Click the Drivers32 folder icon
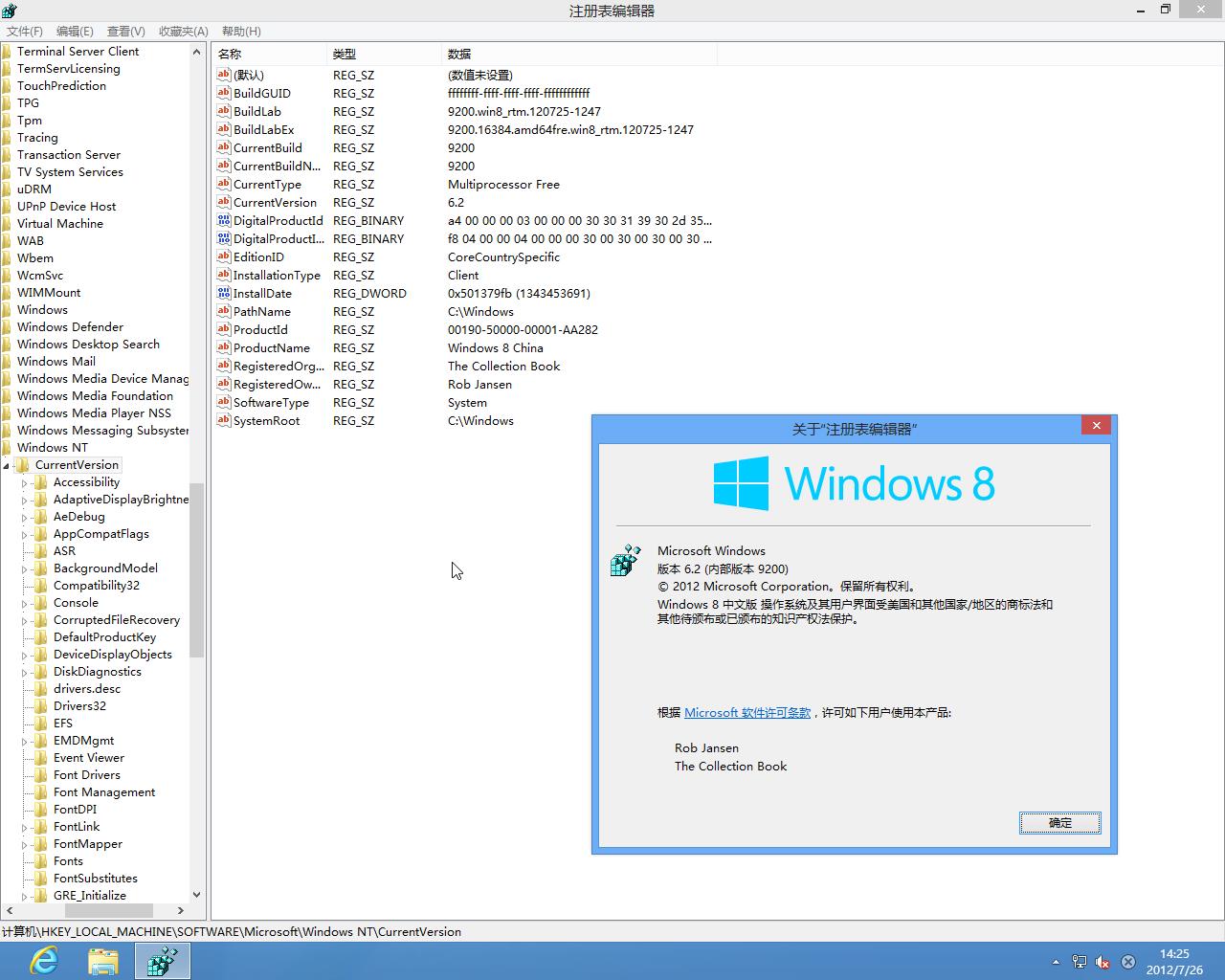Screen dimensions: 1225x980 [41, 706]
